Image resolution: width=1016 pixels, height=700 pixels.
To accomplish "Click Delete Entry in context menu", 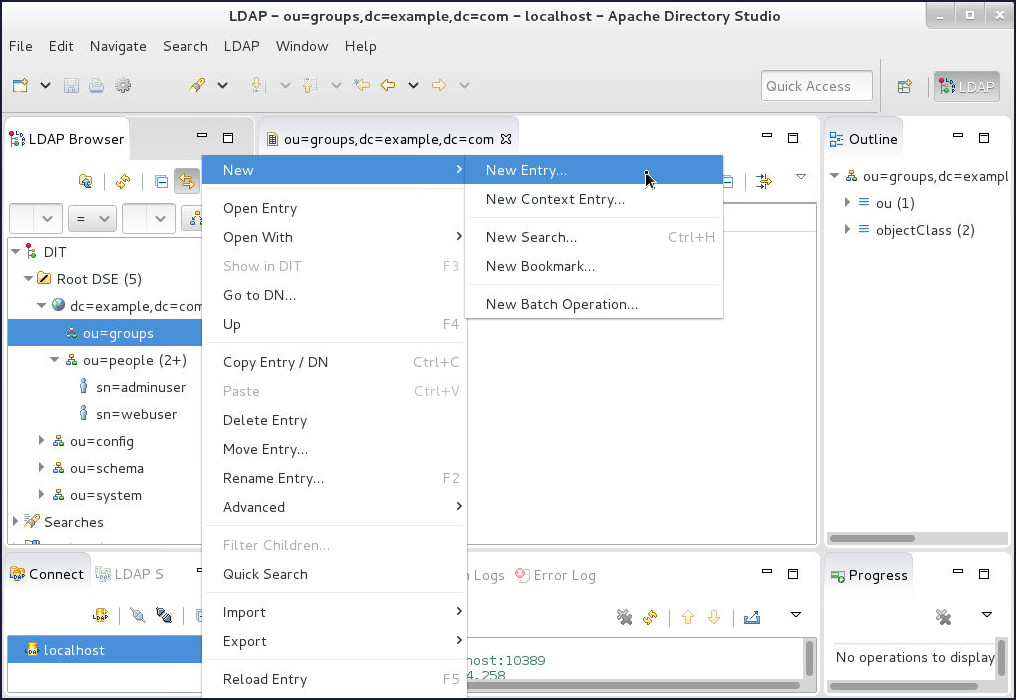I will pyautogui.click(x=334, y=420).
